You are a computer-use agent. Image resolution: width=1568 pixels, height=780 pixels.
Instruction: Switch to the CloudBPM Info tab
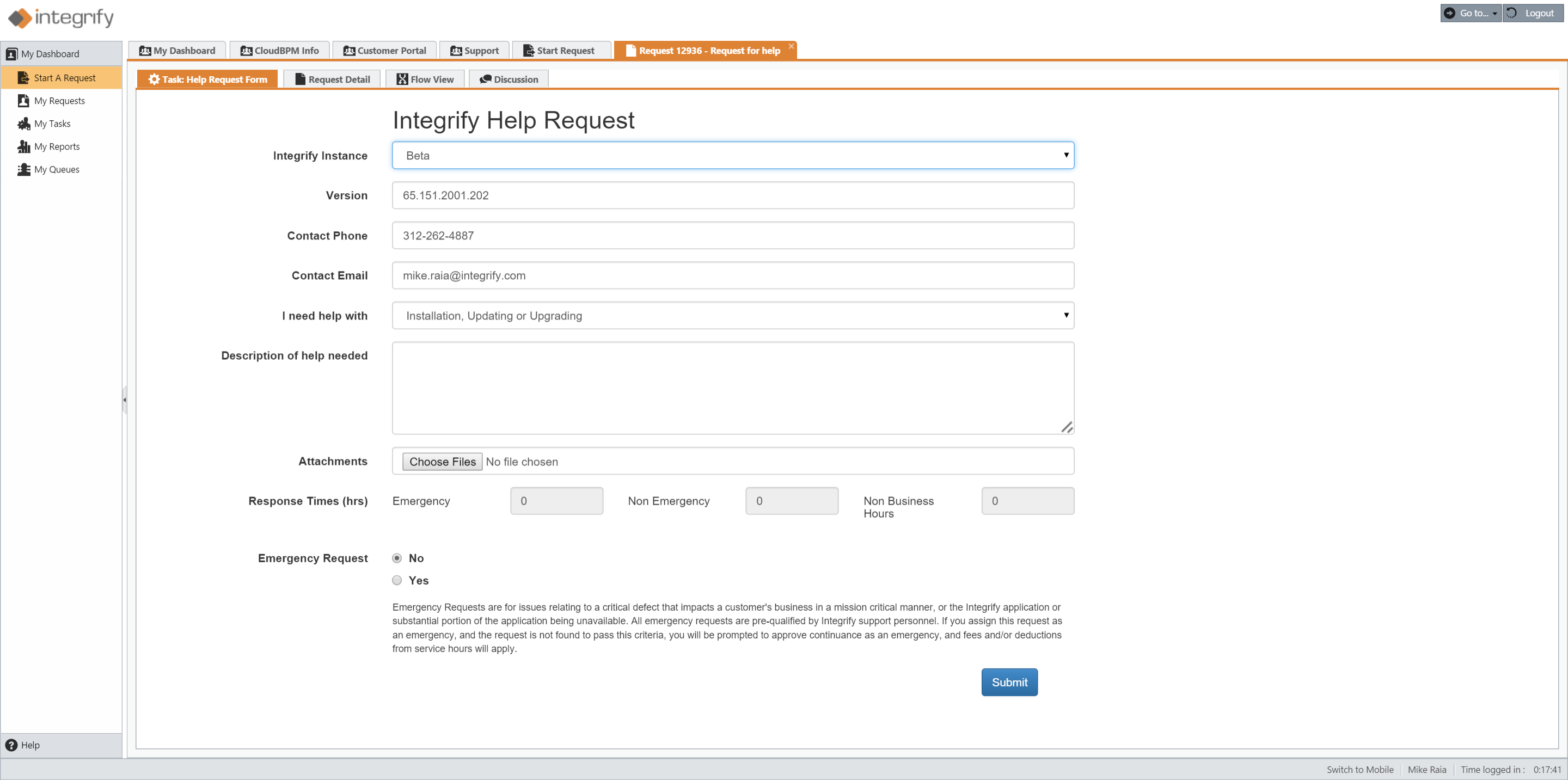(x=279, y=51)
